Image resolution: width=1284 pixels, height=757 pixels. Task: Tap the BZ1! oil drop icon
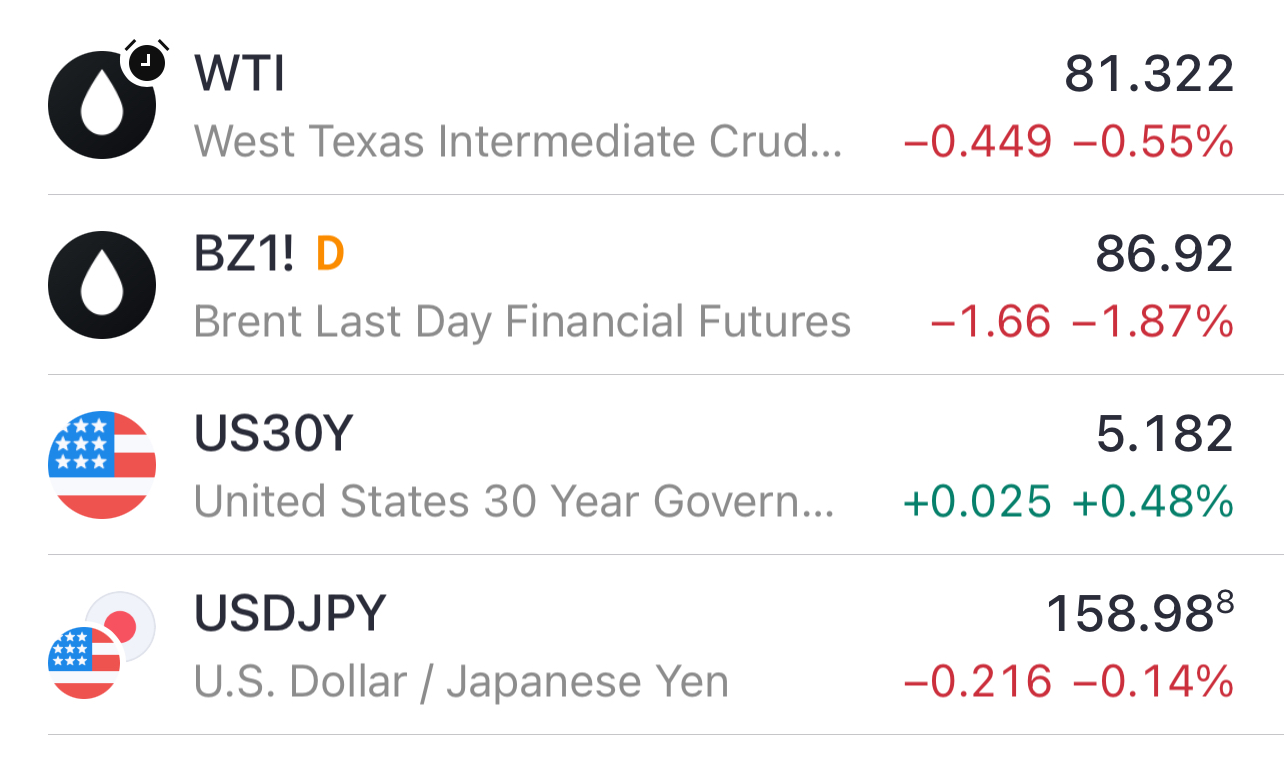click(102, 285)
